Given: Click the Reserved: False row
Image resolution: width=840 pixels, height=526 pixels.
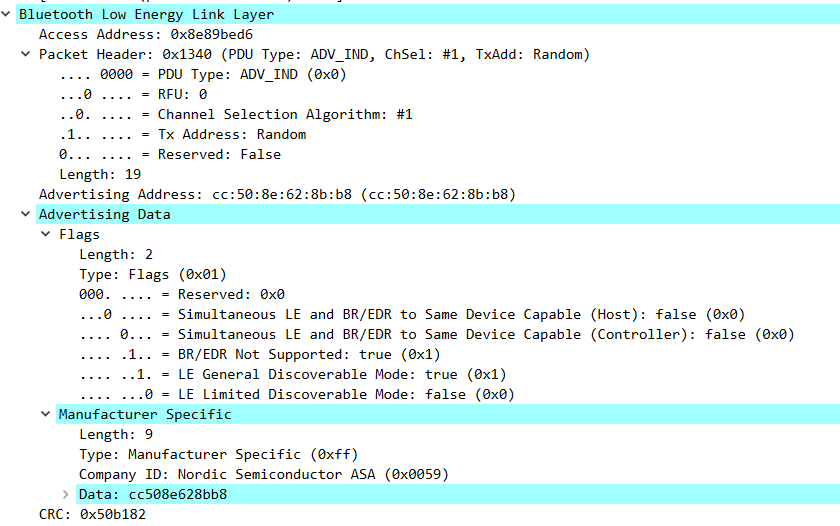Looking at the screenshot, I should [170, 154].
